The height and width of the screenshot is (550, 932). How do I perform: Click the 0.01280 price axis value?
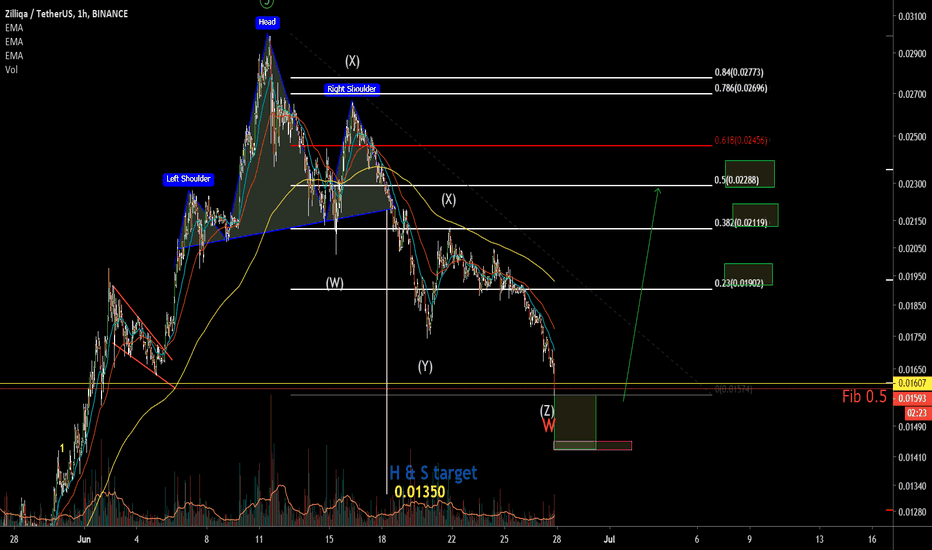pos(912,512)
